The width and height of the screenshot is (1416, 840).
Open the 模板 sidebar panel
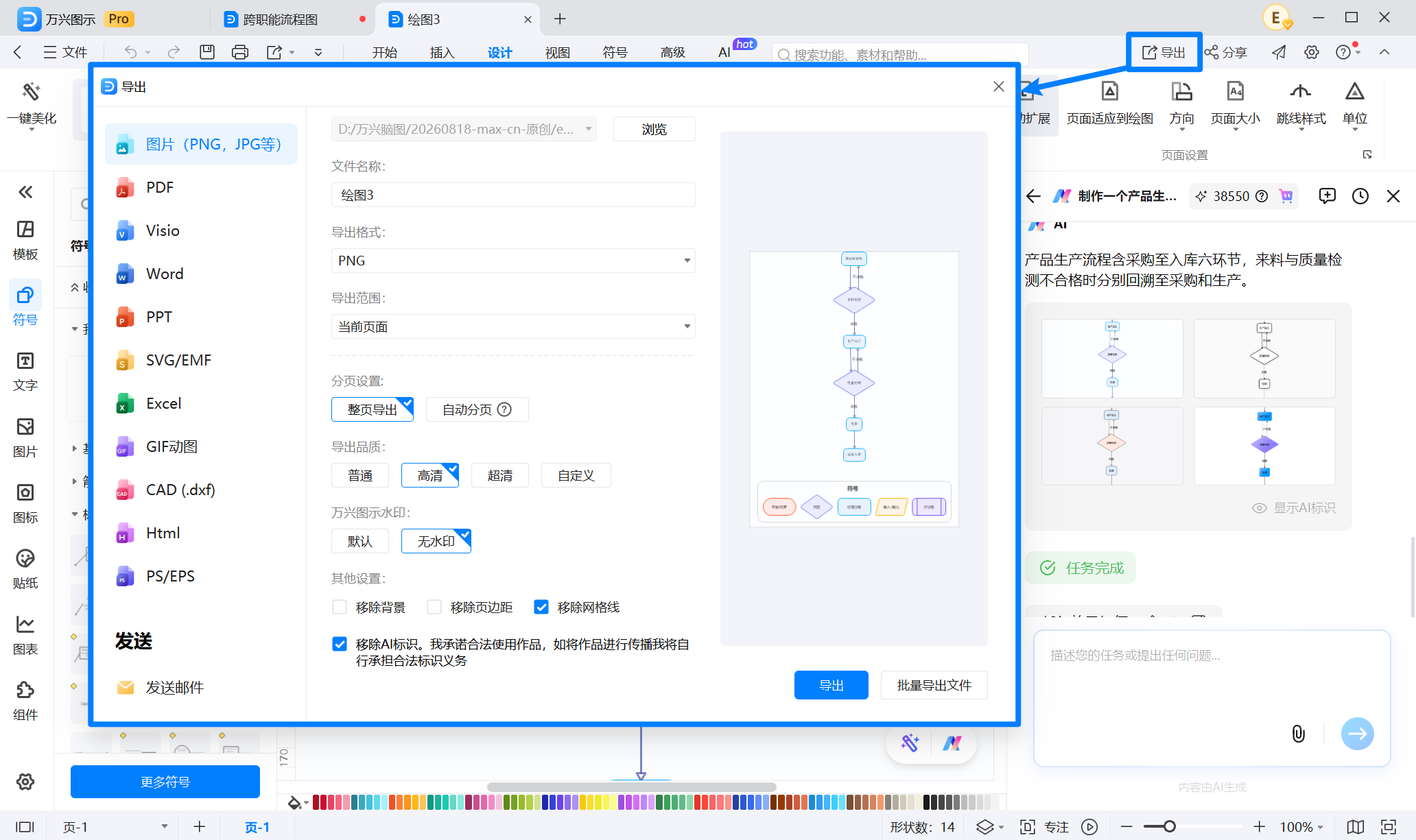(25, 240)
